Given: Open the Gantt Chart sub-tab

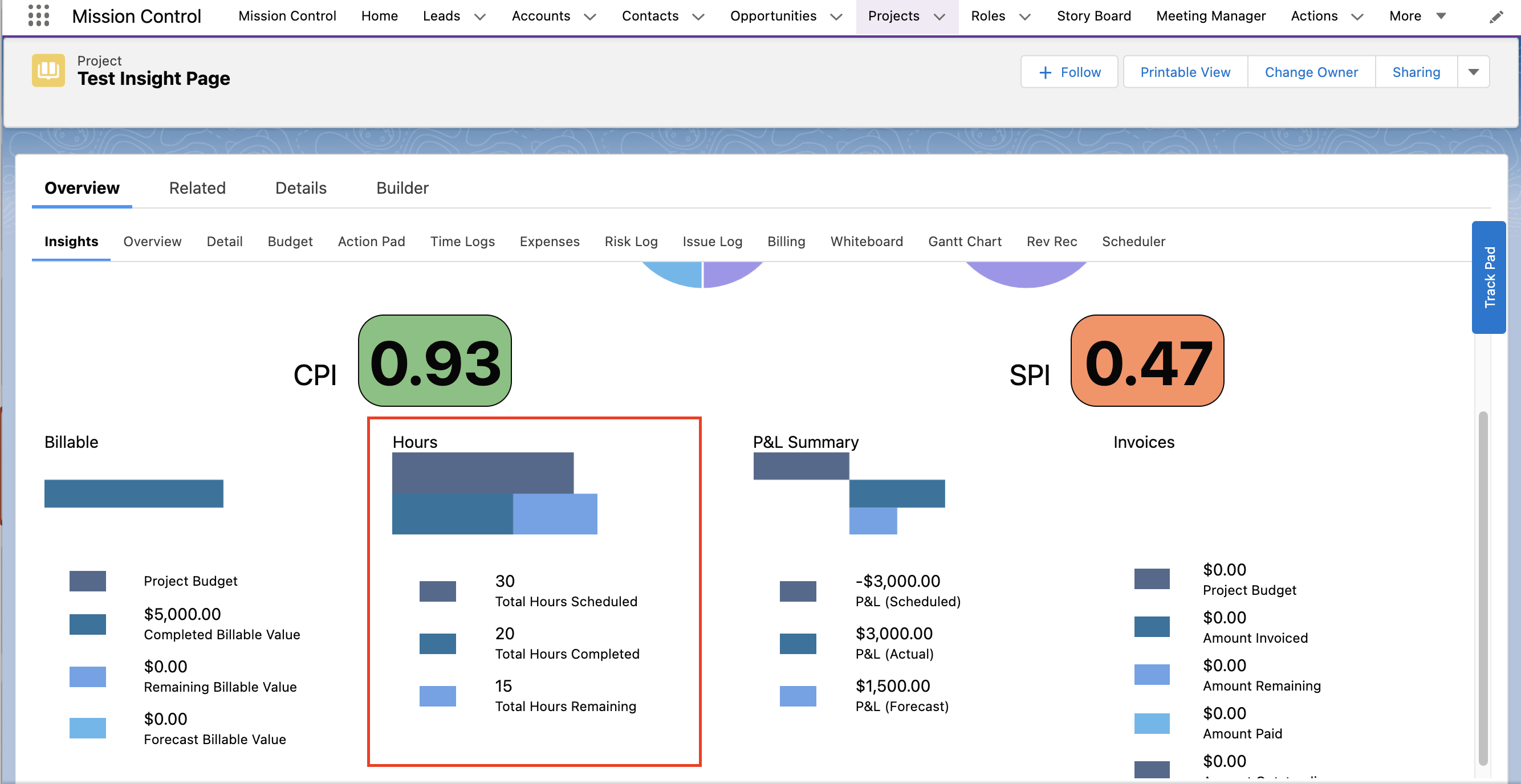Looking at the screenshot, I should point(964,241).
